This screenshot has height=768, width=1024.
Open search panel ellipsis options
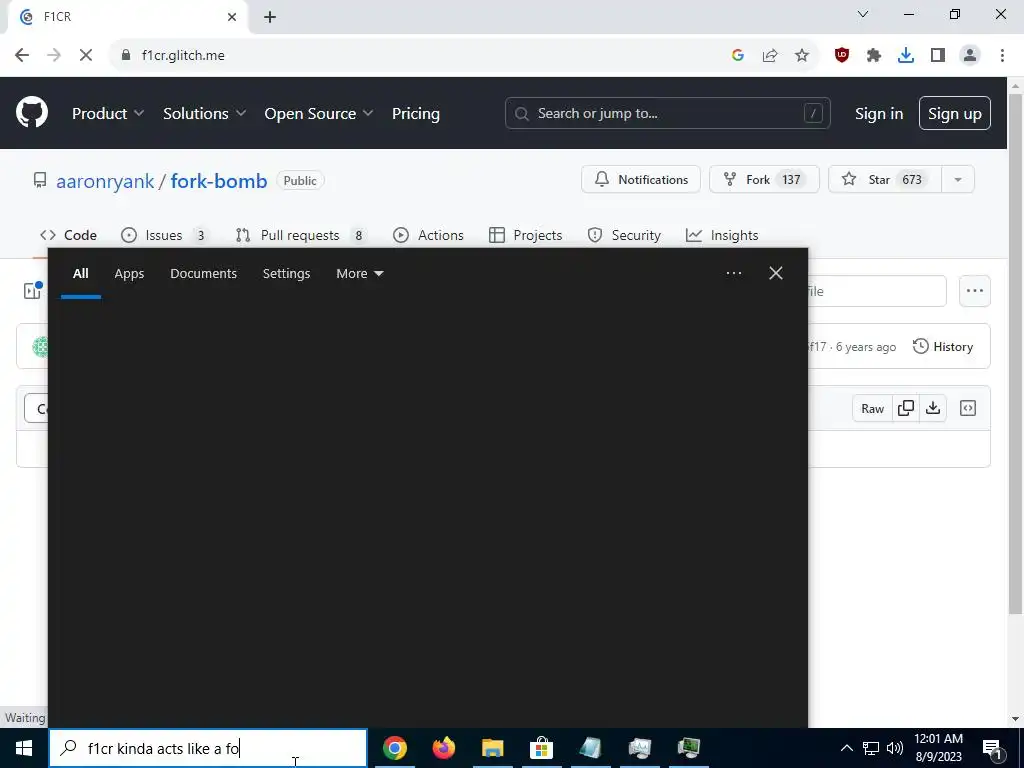coord(733,273)
